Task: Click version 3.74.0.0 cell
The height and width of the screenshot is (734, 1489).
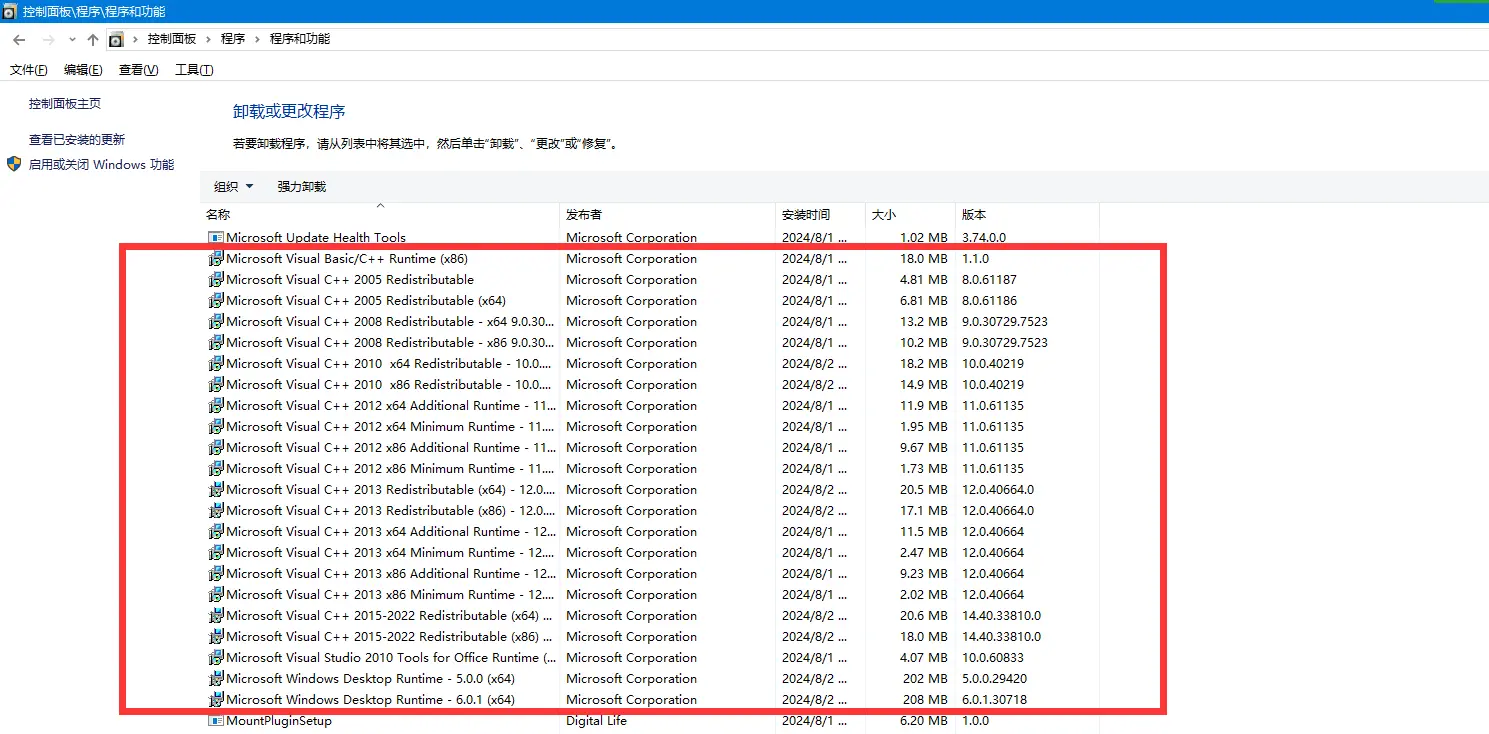Action: [984, 238]
